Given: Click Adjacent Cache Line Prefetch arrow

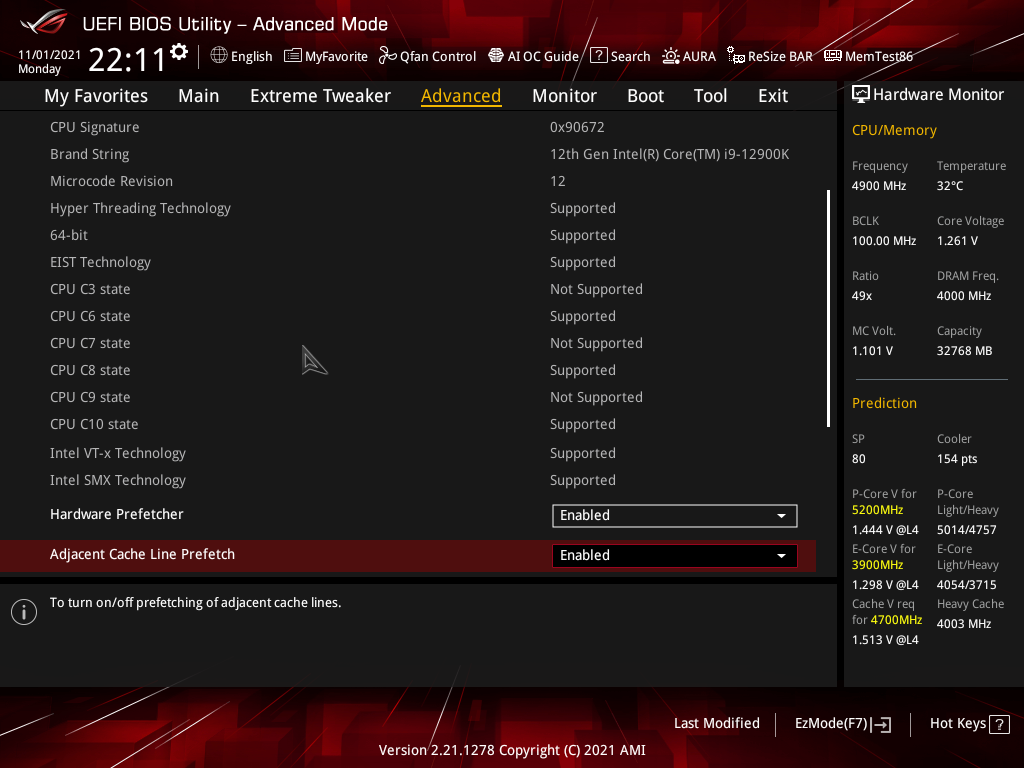Looking at the screenshot, I should [781, 556].
